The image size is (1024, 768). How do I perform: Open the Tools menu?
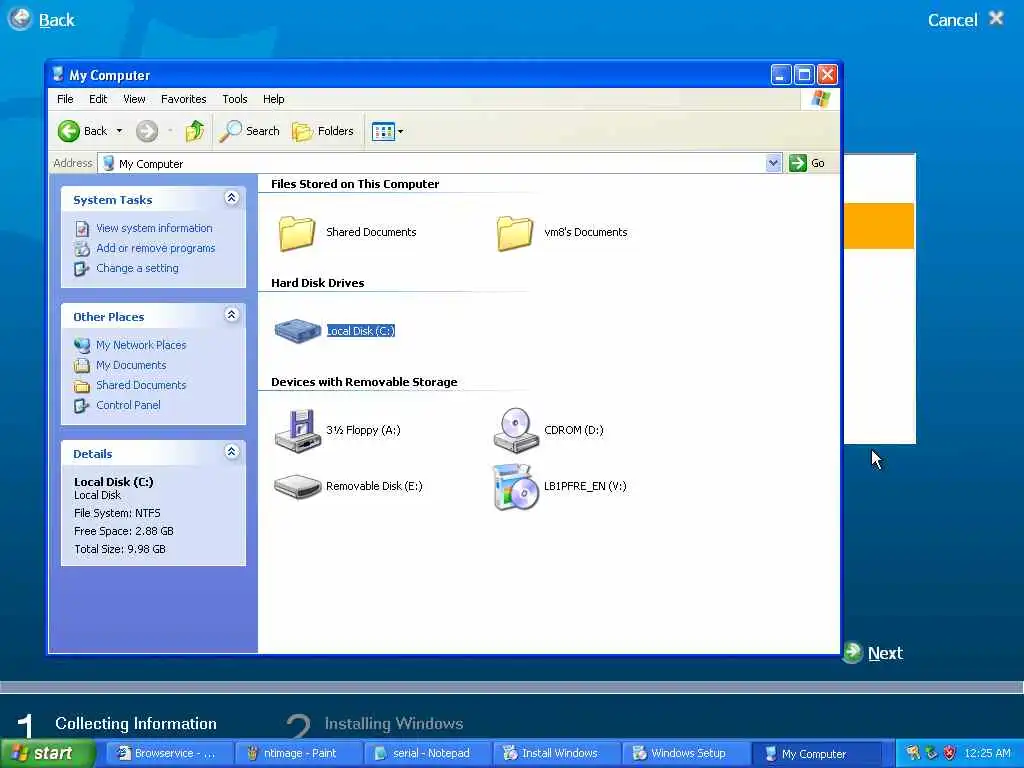pyautogui.click(x=234, y=99)
